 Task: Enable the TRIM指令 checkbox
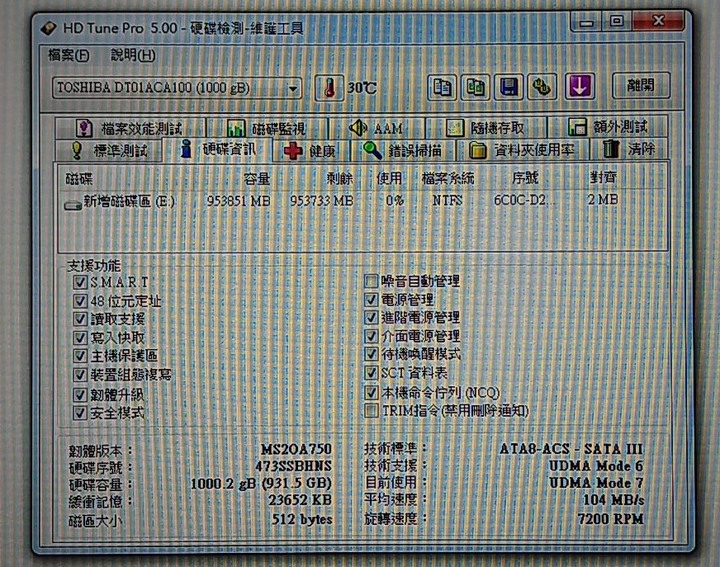371,410
